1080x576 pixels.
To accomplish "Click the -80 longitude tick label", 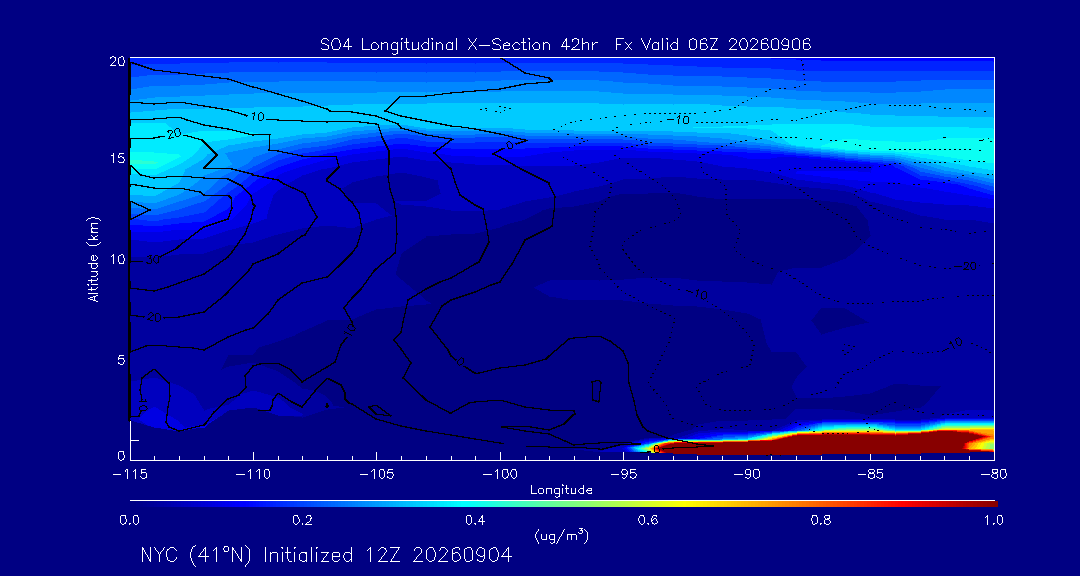I will (x=994, y=475).
